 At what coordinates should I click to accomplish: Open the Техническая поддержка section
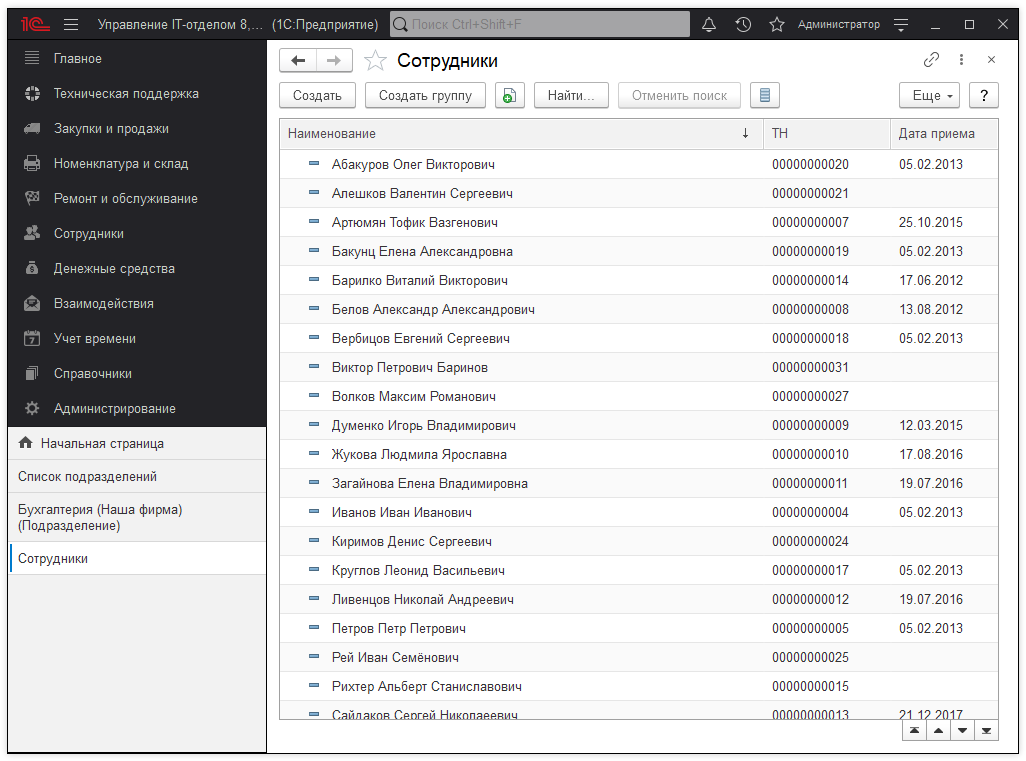pyautogui.click(x=126, y=94)
